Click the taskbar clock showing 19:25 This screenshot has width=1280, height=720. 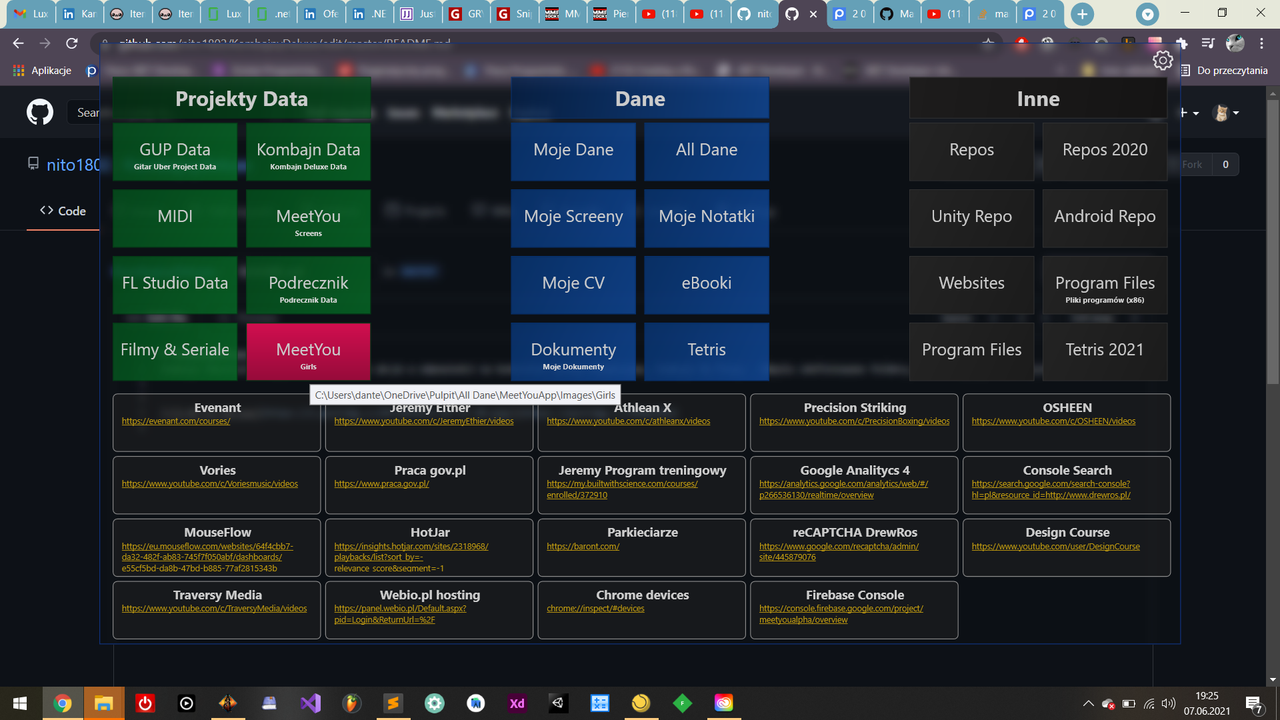[1207, 704]
